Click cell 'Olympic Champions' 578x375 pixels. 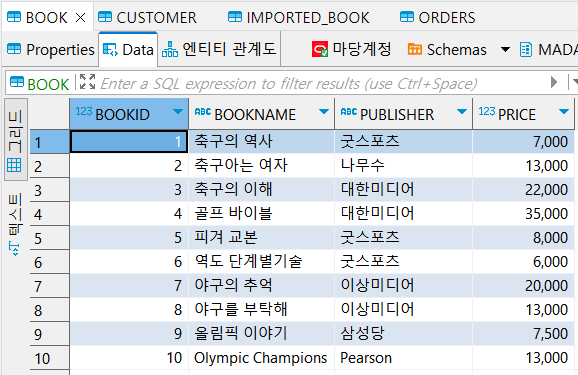(261, 357)
